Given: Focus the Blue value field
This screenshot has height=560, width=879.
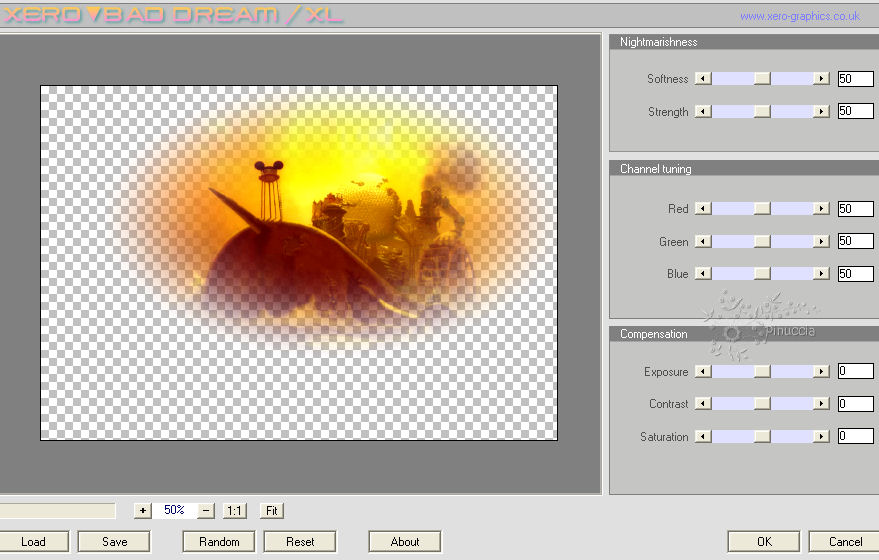Looking at the screenshot, I should pyautogui.click(x=855, y=274).
